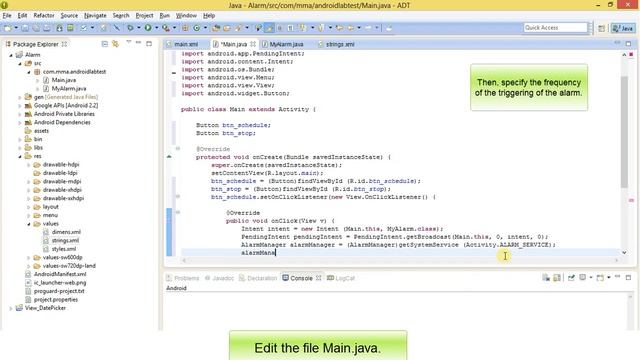Toggle Link with Editor in Package Explorer
Screen dimensions: 640x360
click(x=116, y=44)
